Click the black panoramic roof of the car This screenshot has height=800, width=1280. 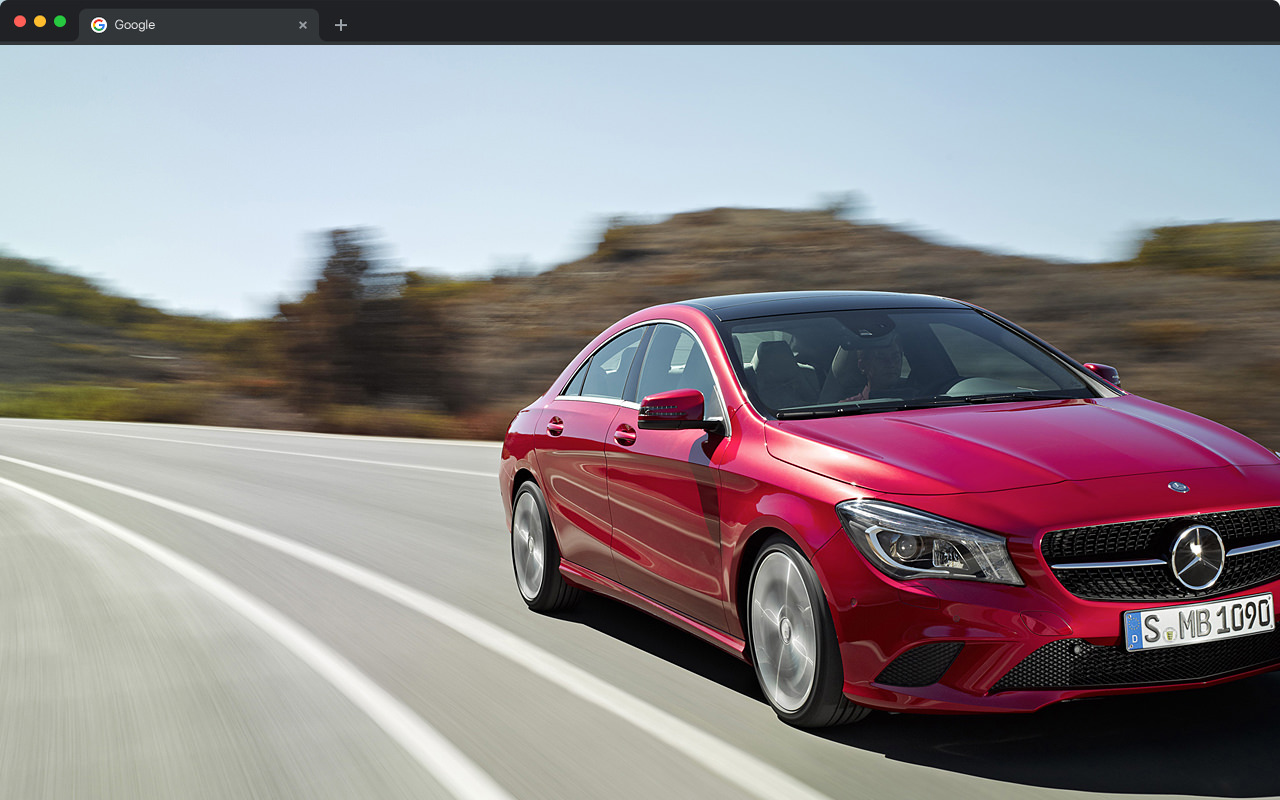pyautogui.click(x=820, y=303)
